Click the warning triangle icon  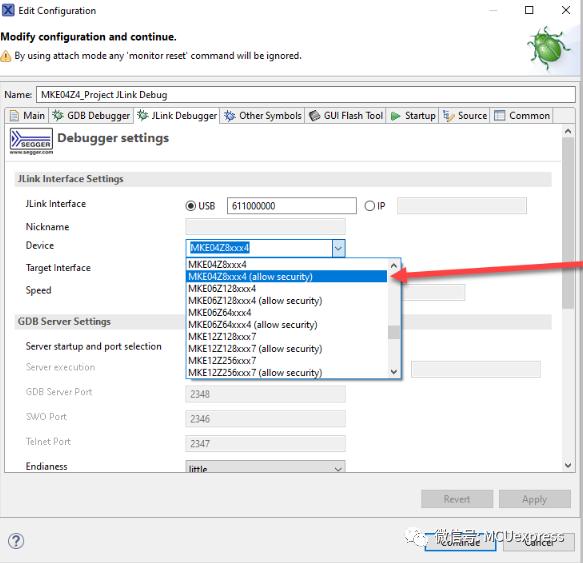coord(6,56)
